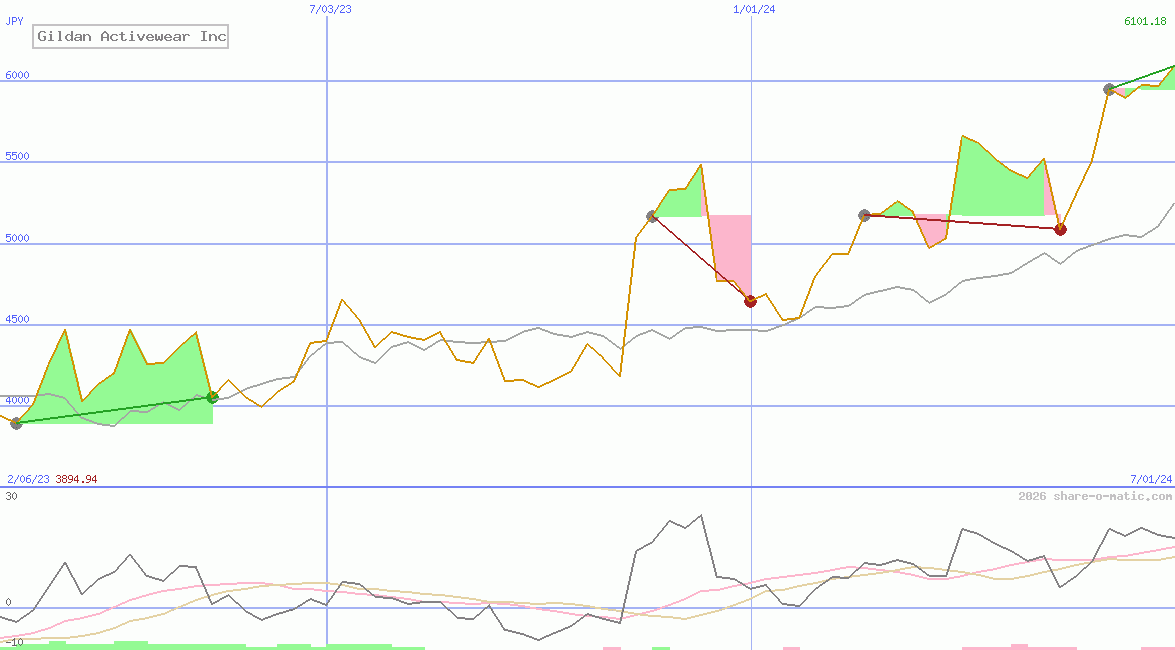
Task: Click the 6101.18 latest price label
Action: 1145,21
